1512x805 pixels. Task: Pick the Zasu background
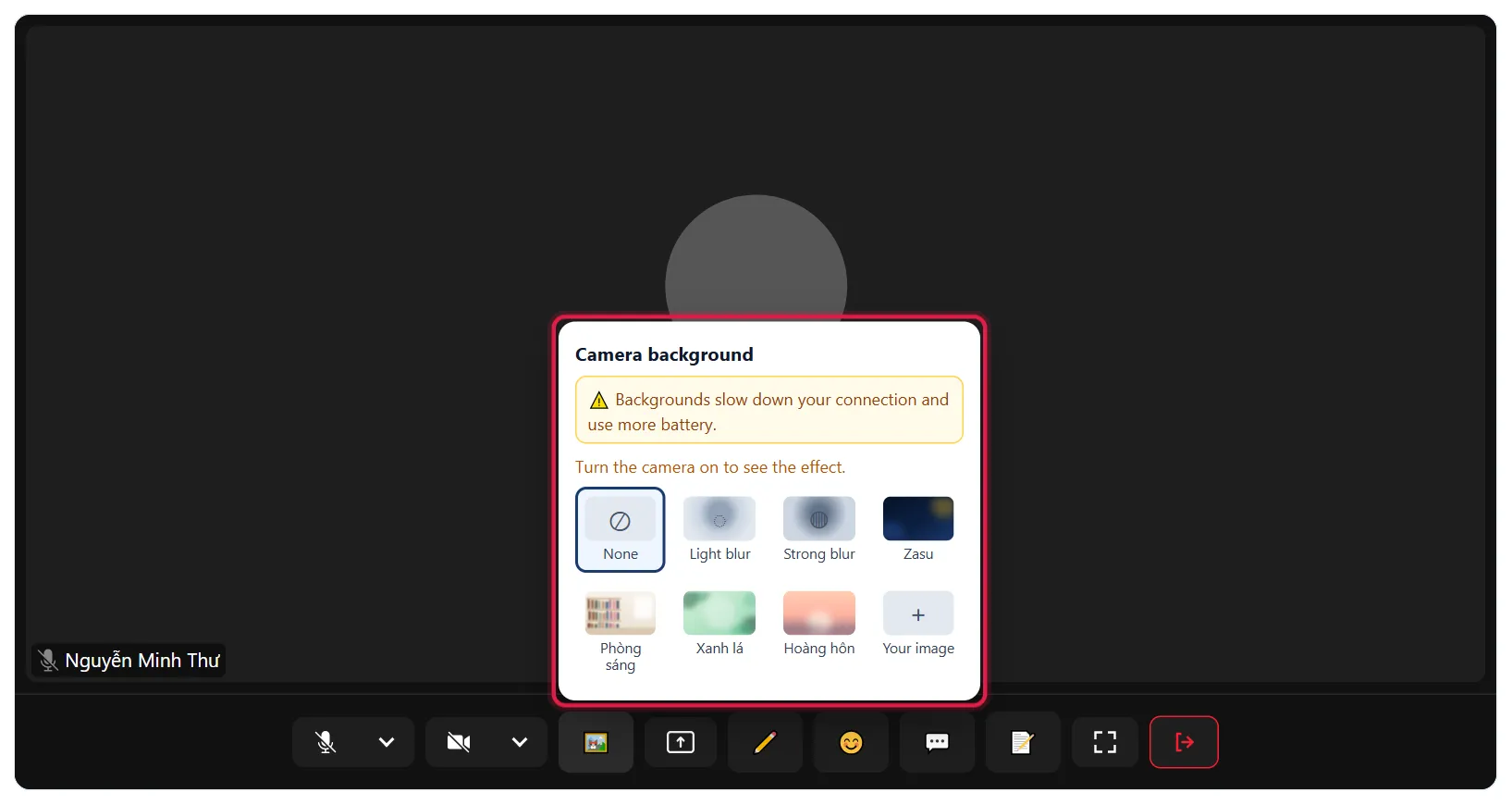[x=918, y=530]
